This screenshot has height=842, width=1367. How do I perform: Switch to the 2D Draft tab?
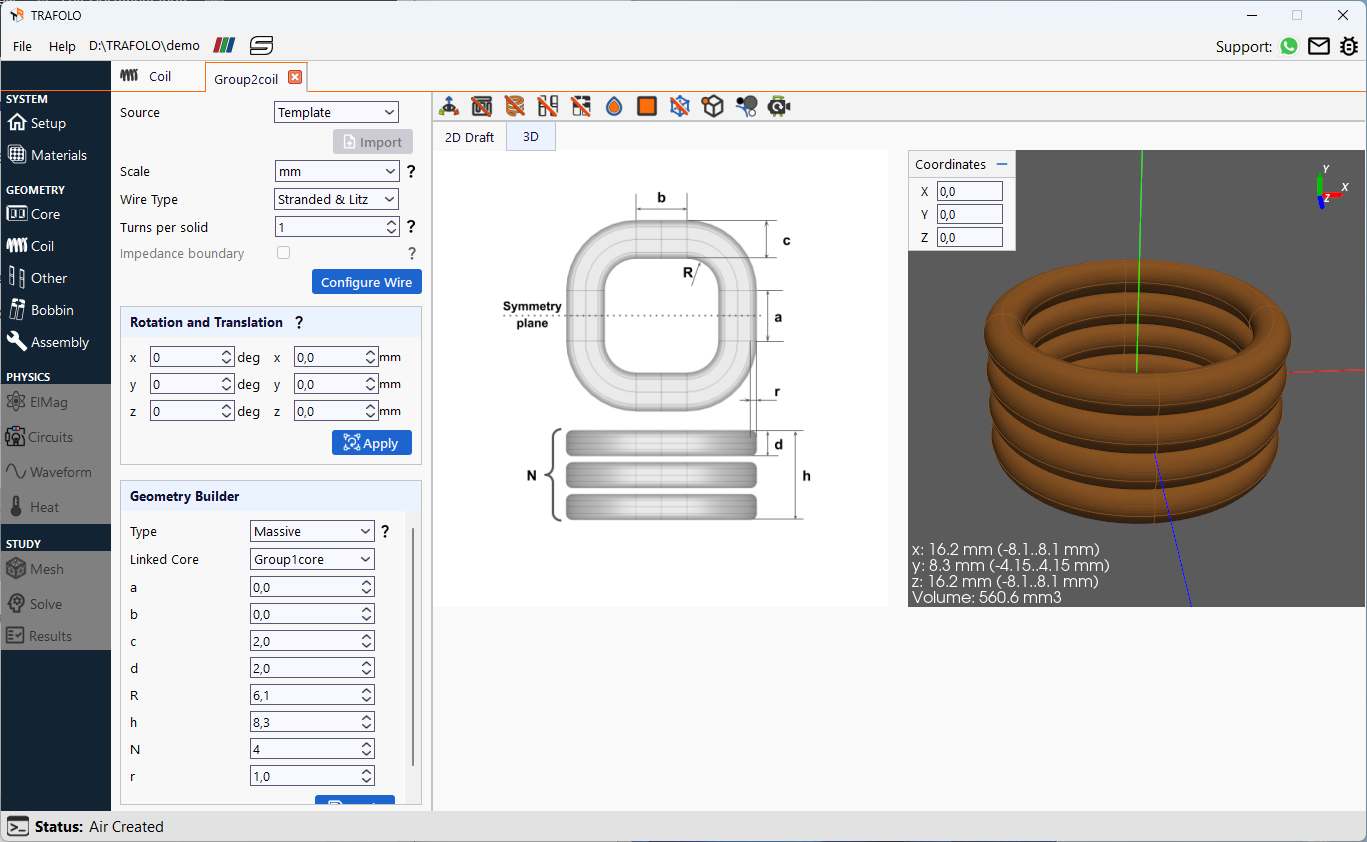(x=469, y=137)
